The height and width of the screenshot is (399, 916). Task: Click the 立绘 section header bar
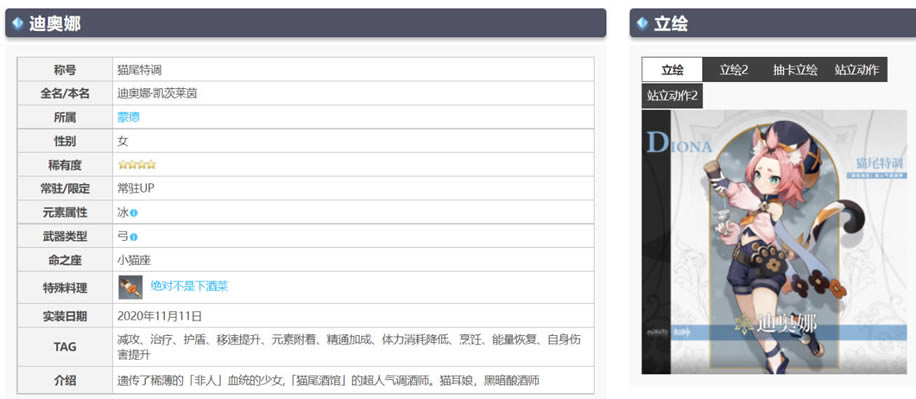pyautogui.click(x=773, y=23)
